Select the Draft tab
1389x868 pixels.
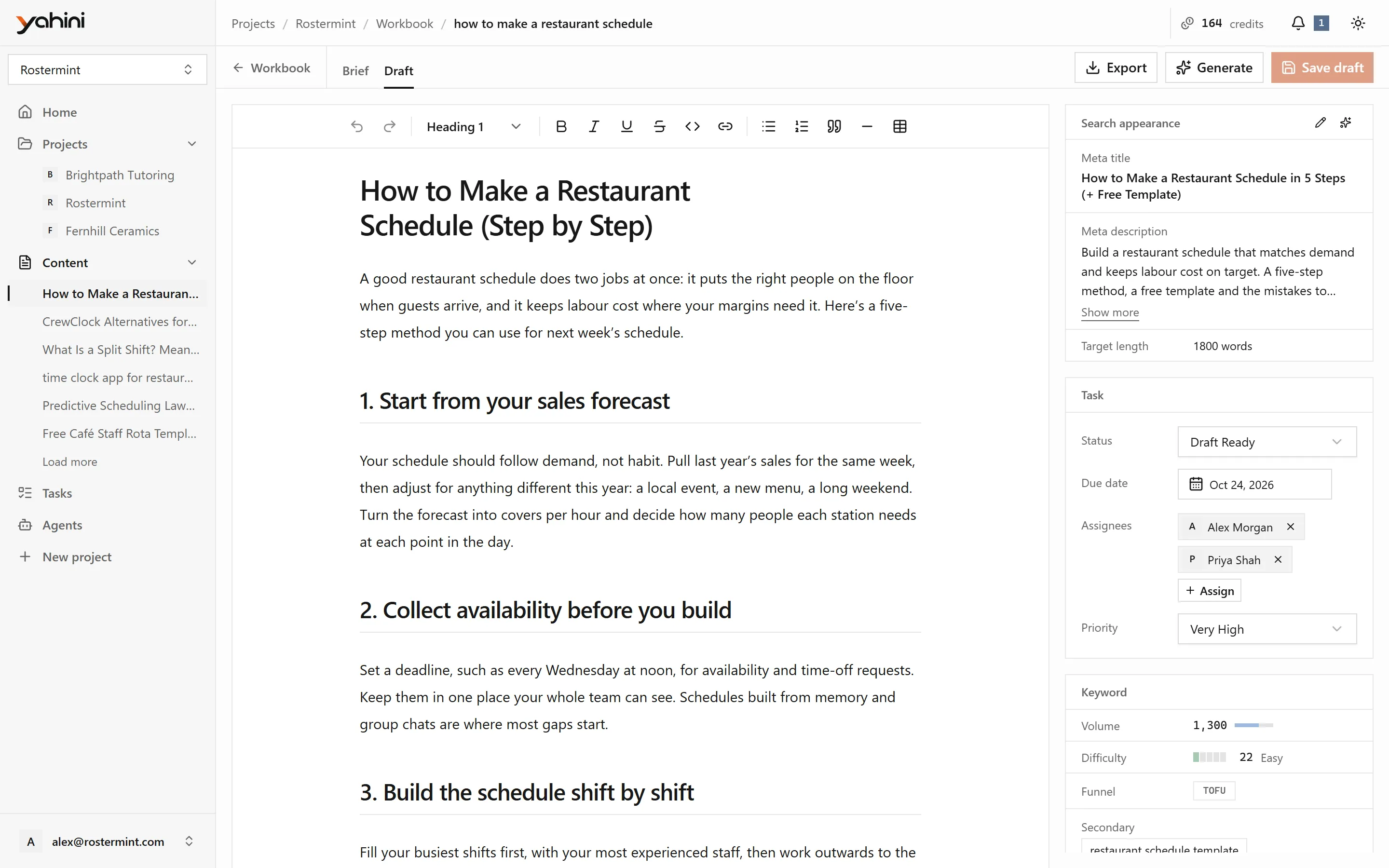pos(398,70)
